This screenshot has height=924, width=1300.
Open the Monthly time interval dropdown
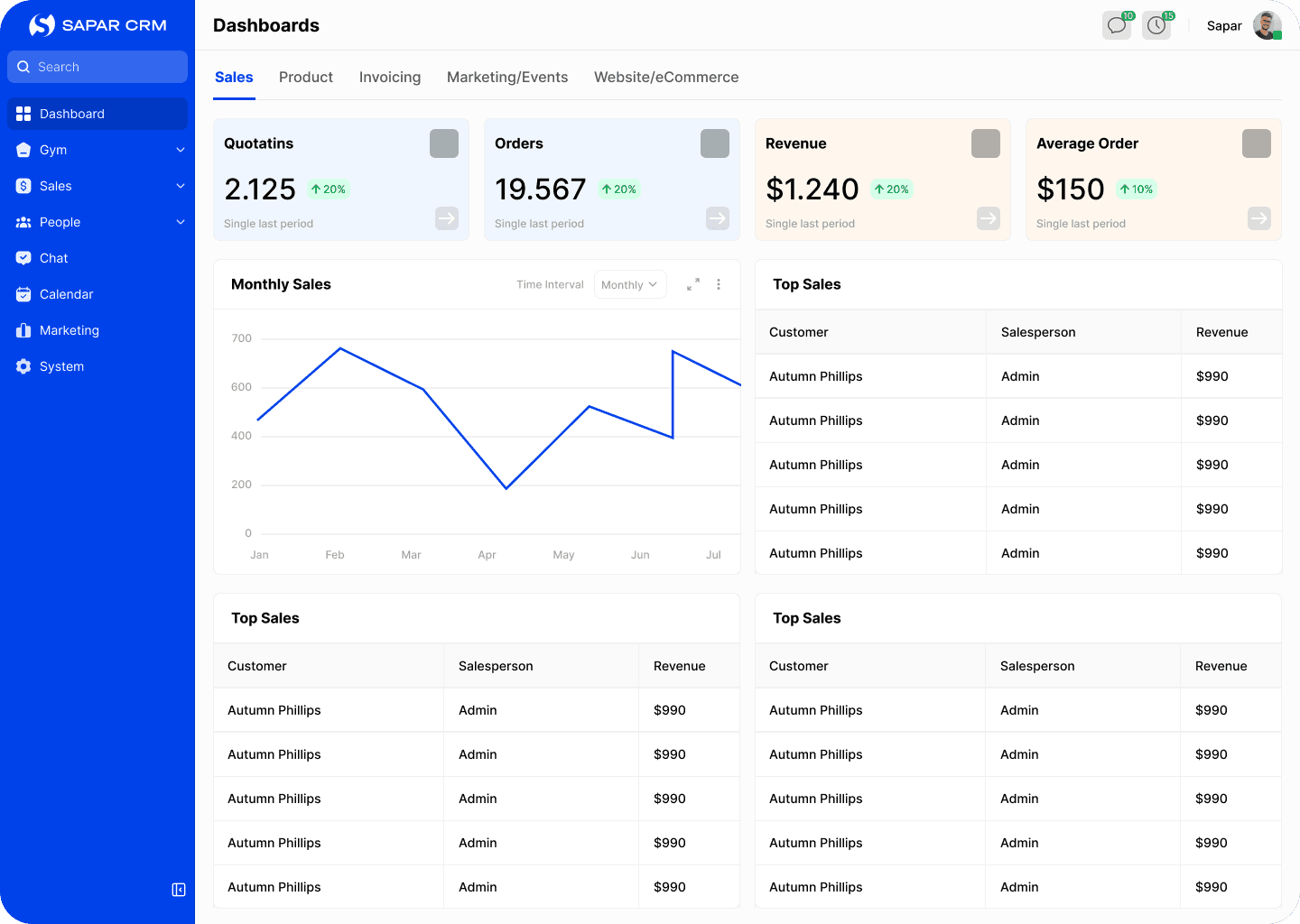click(x=629, y=283)
